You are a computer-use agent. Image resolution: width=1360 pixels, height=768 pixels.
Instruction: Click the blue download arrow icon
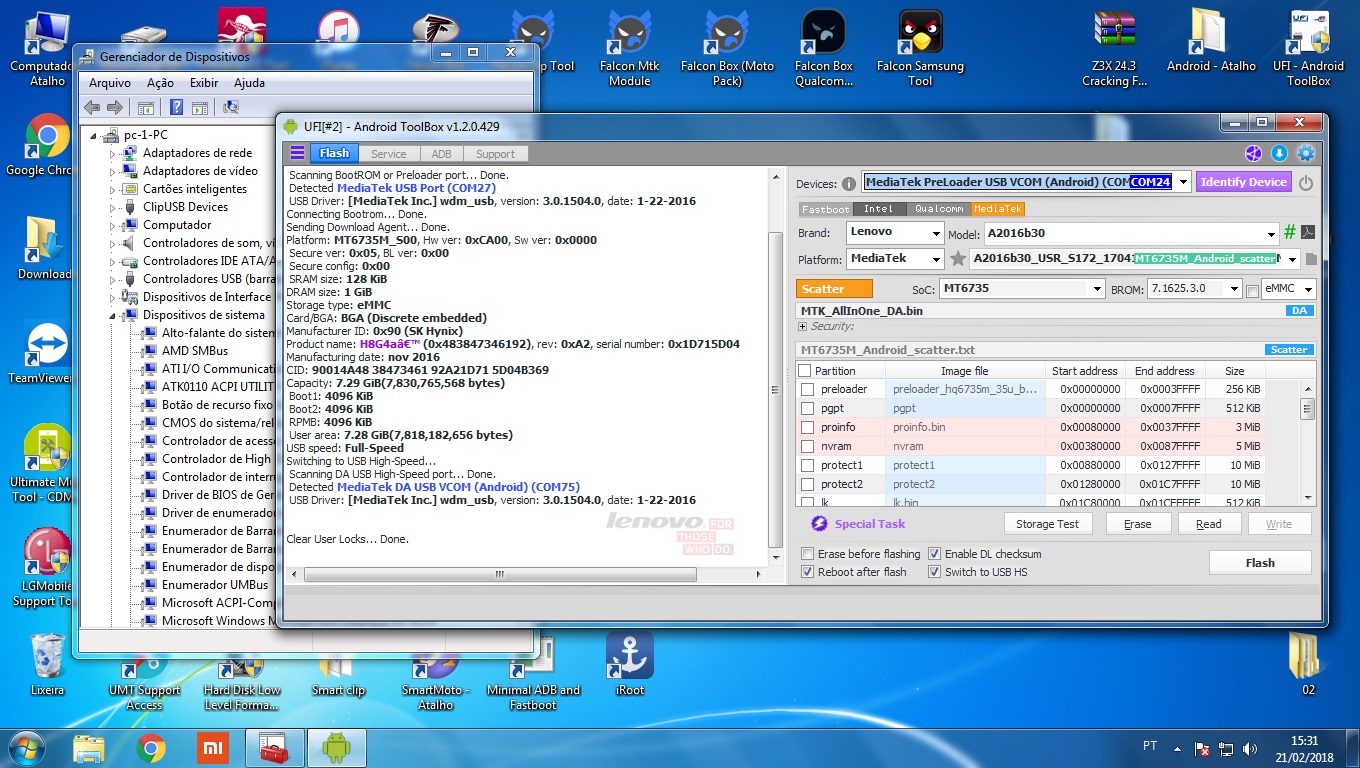click(1279, 153)
